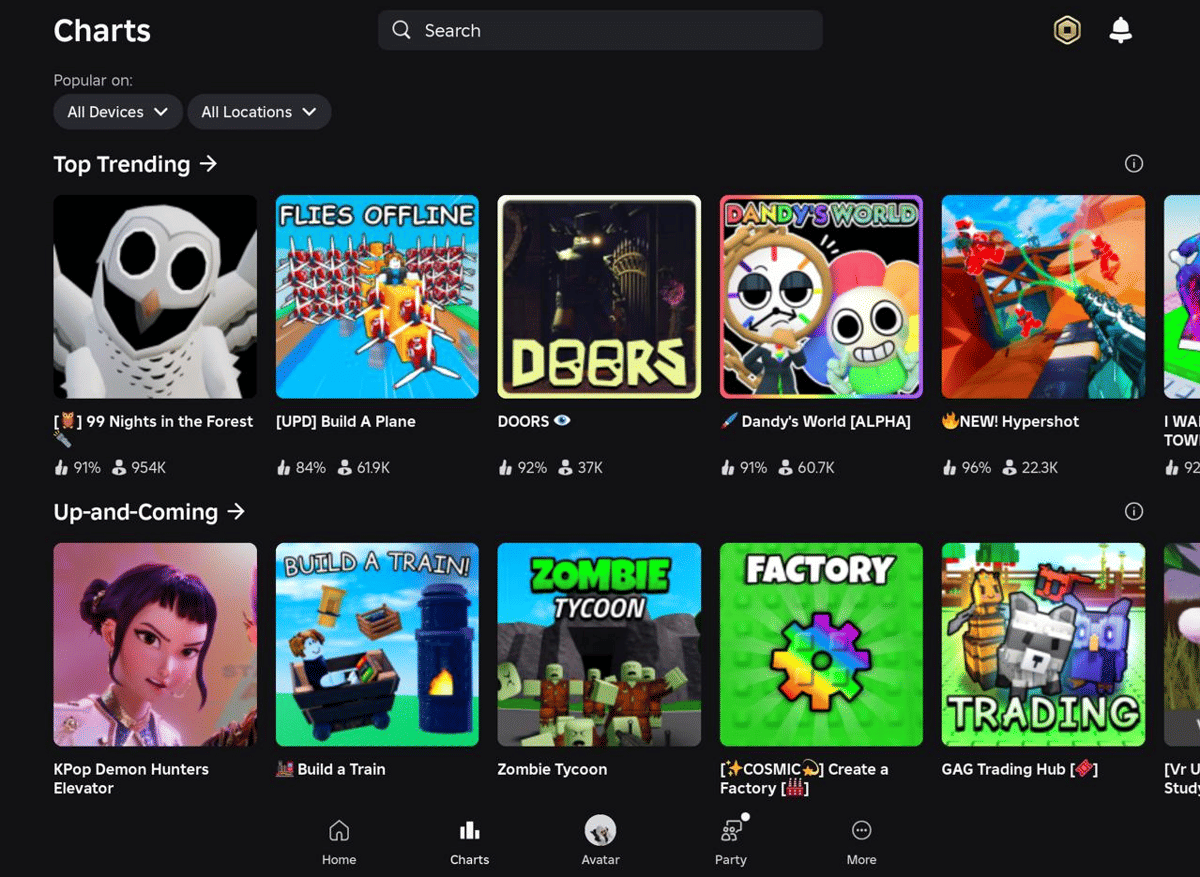
Task: Switch to the Home tab
Action: (x=339, y=839)
